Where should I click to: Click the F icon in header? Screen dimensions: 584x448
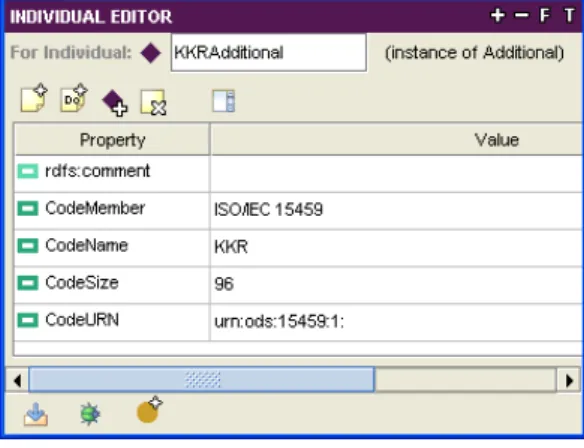(x=545, y=16)
